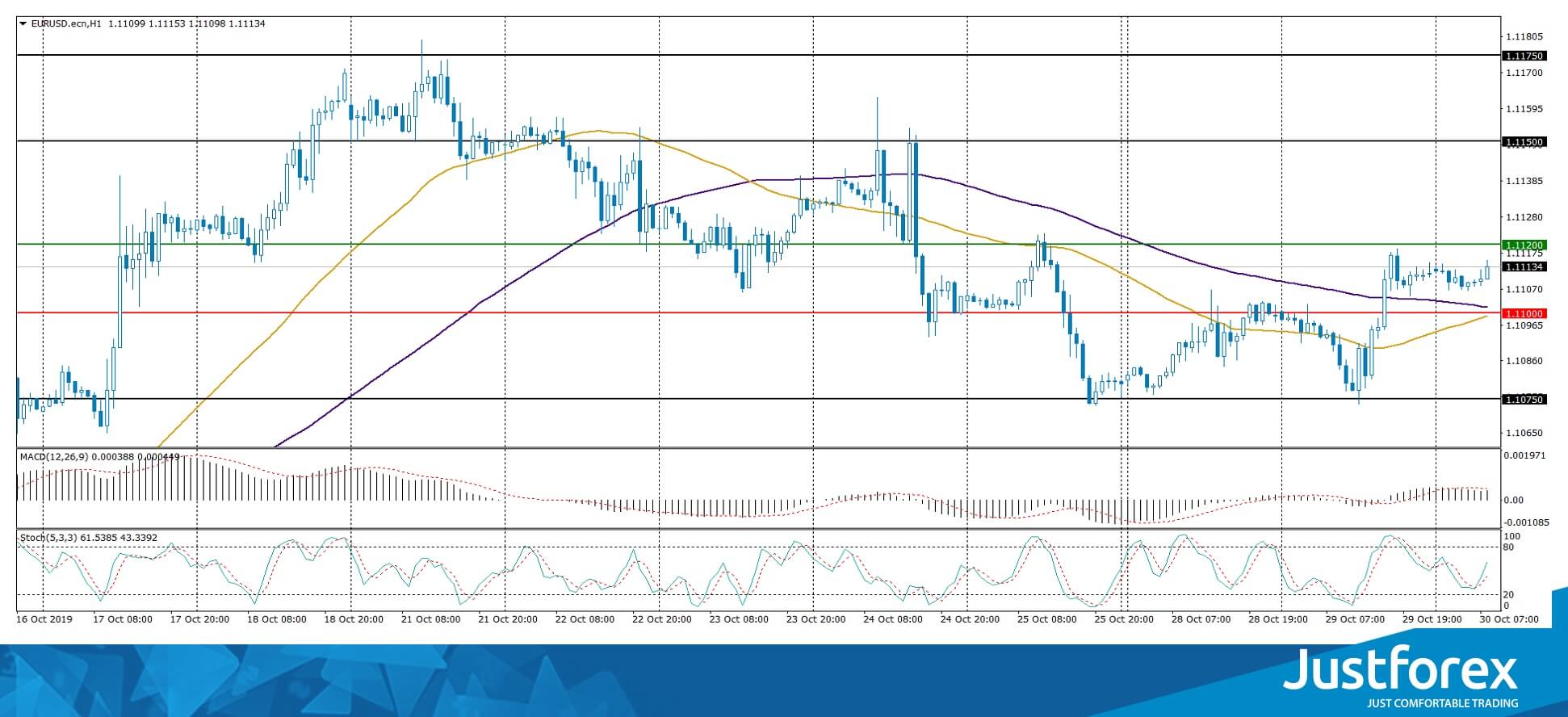The image size is (1568, 717).
Task: Click the green 1.11200 level label
Action: [1523, 245]
